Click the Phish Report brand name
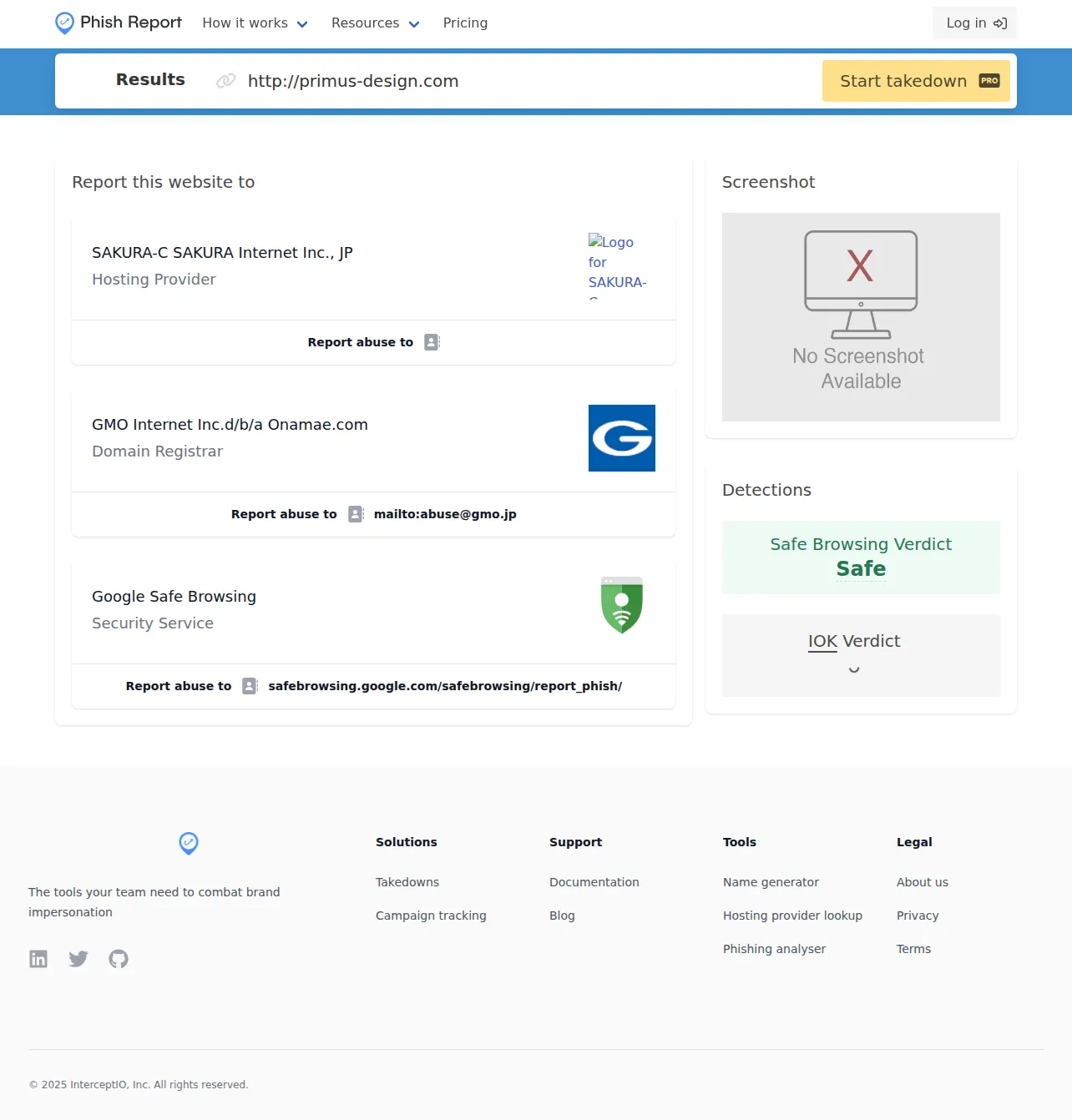This screenshot has height=1120, width=1072. tap(131, 23)
